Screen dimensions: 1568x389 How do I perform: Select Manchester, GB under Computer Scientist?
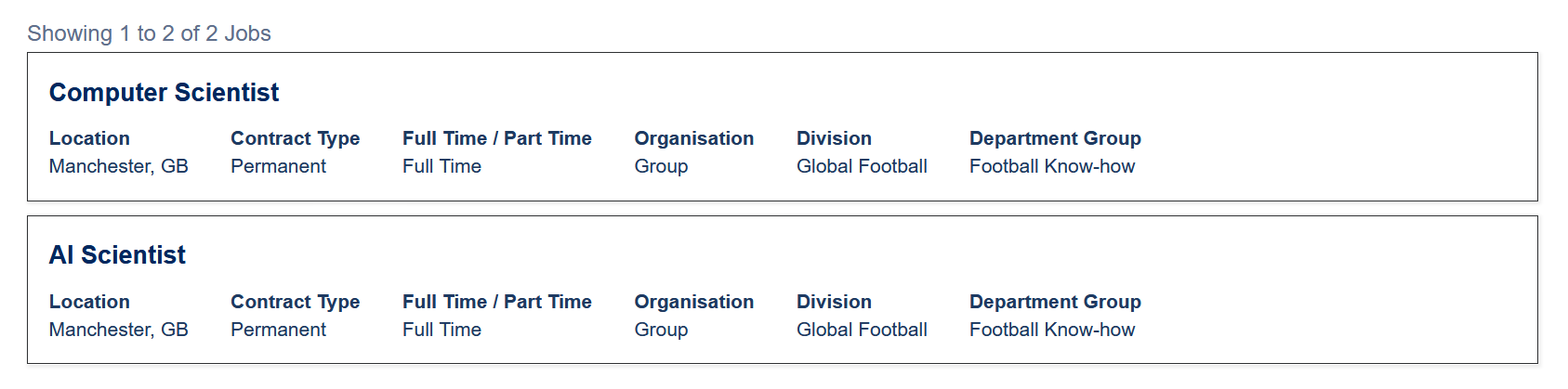(x=118, y=166)
